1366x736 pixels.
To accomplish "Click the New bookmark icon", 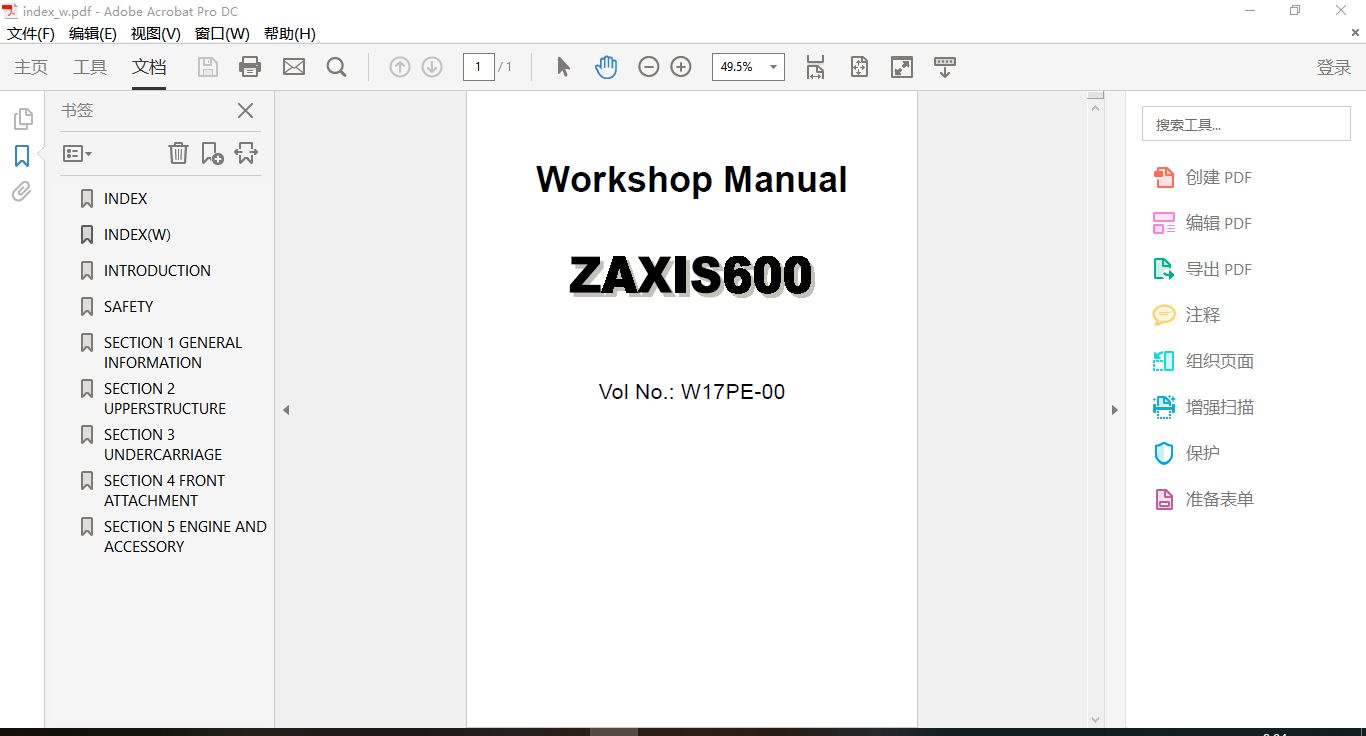I will (212, 153).
